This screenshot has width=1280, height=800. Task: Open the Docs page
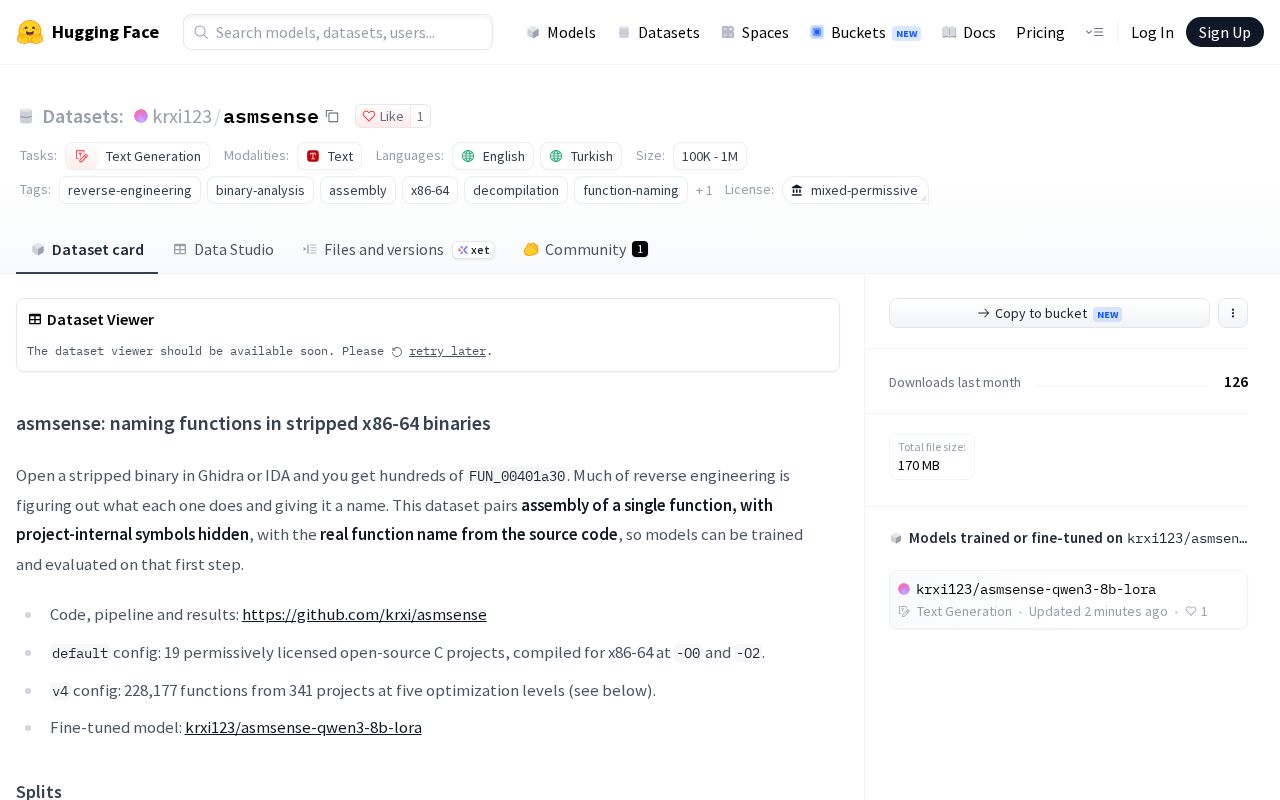click(969, 32)
